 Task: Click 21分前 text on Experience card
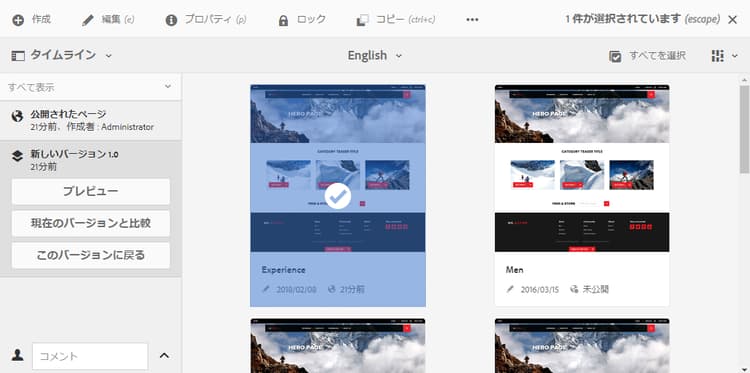pos(352,289)
